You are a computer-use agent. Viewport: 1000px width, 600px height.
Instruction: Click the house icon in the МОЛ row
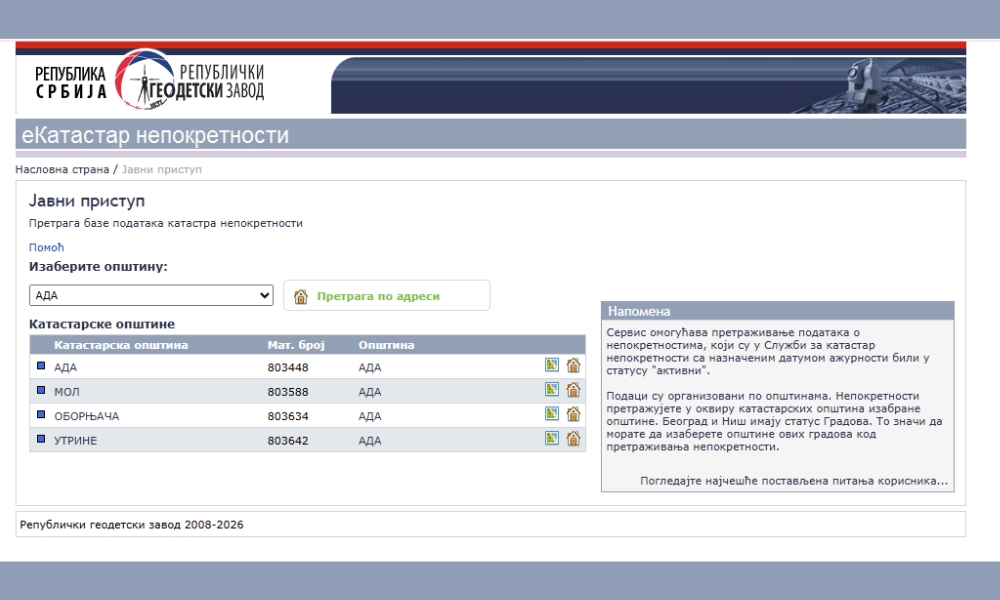tap(573, 390)
